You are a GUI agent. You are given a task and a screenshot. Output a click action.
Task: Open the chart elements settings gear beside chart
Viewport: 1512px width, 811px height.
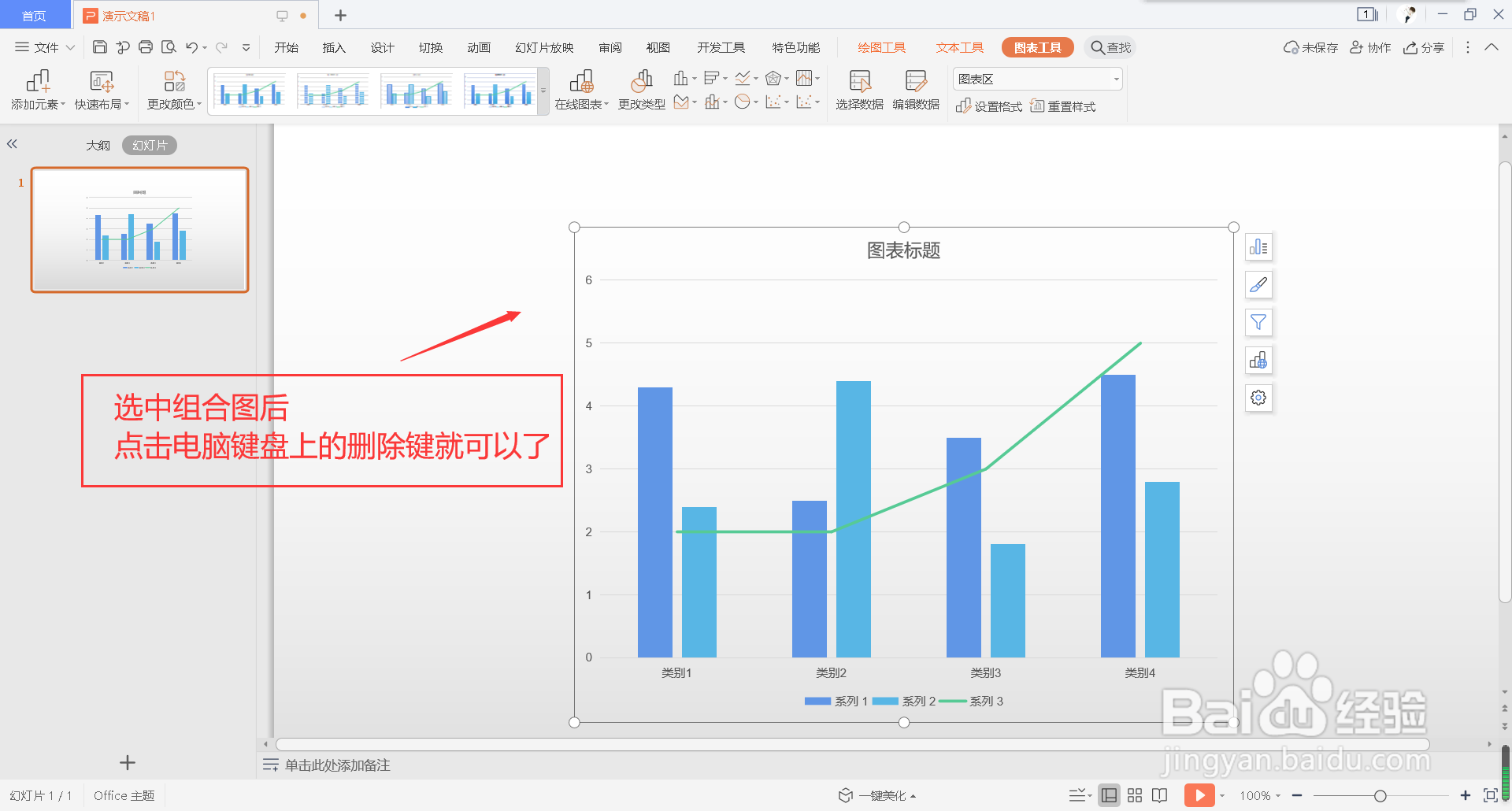point(1258,398)
